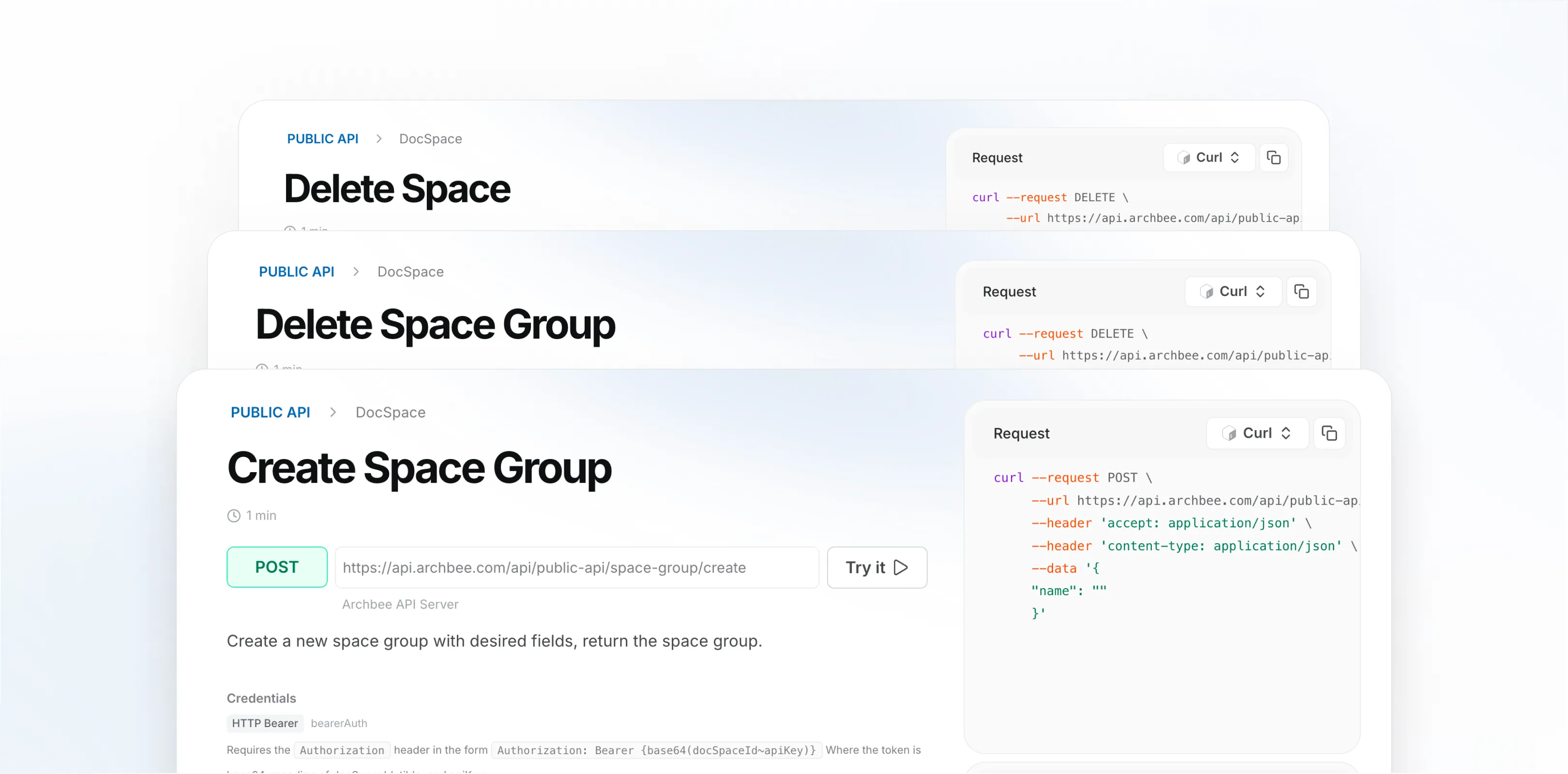Click the breadcrumb chevron in Create Space Group card

point(333,412)
